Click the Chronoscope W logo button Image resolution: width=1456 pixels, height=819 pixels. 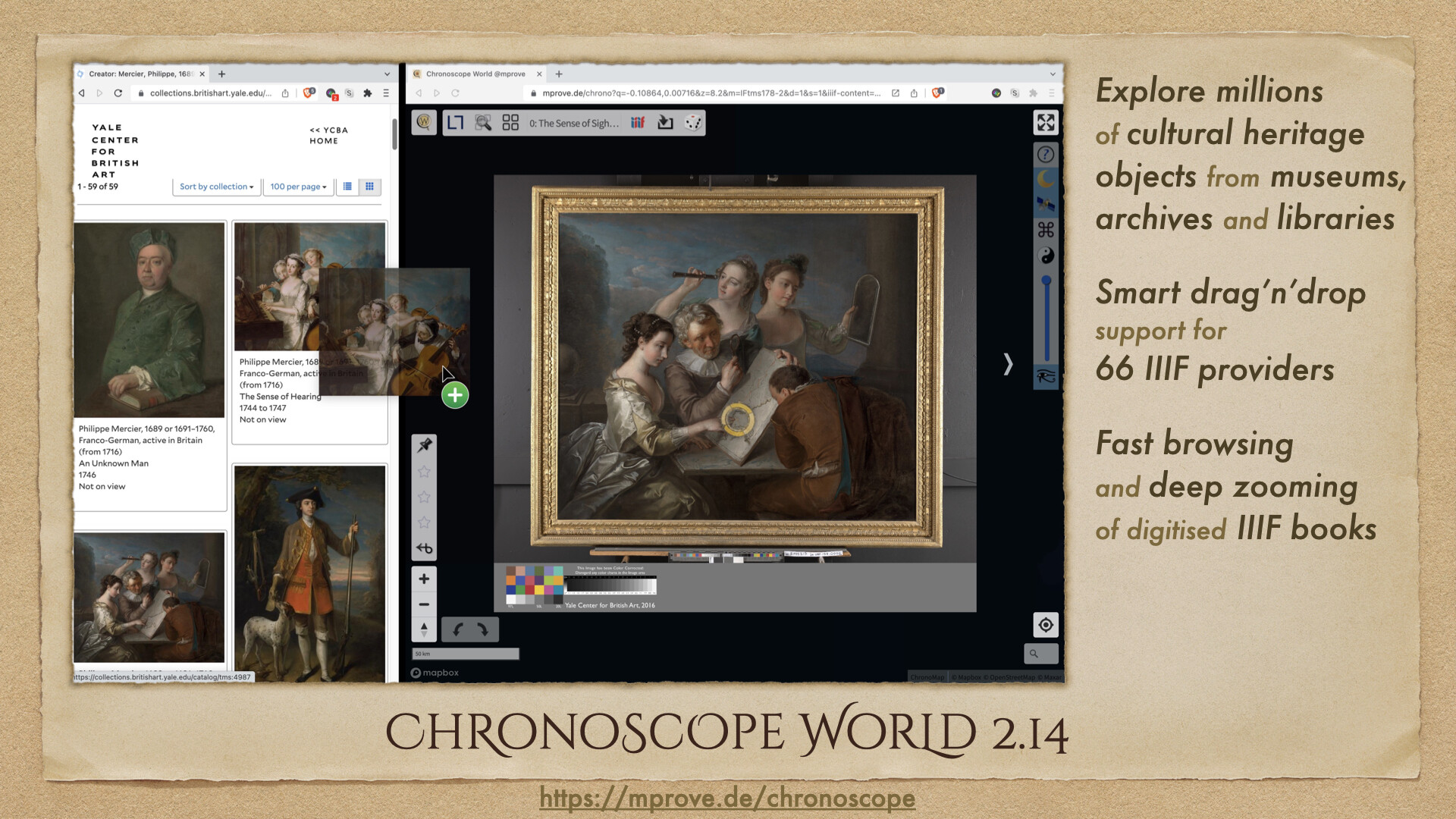pyautogui.click(x=424, y=122)
